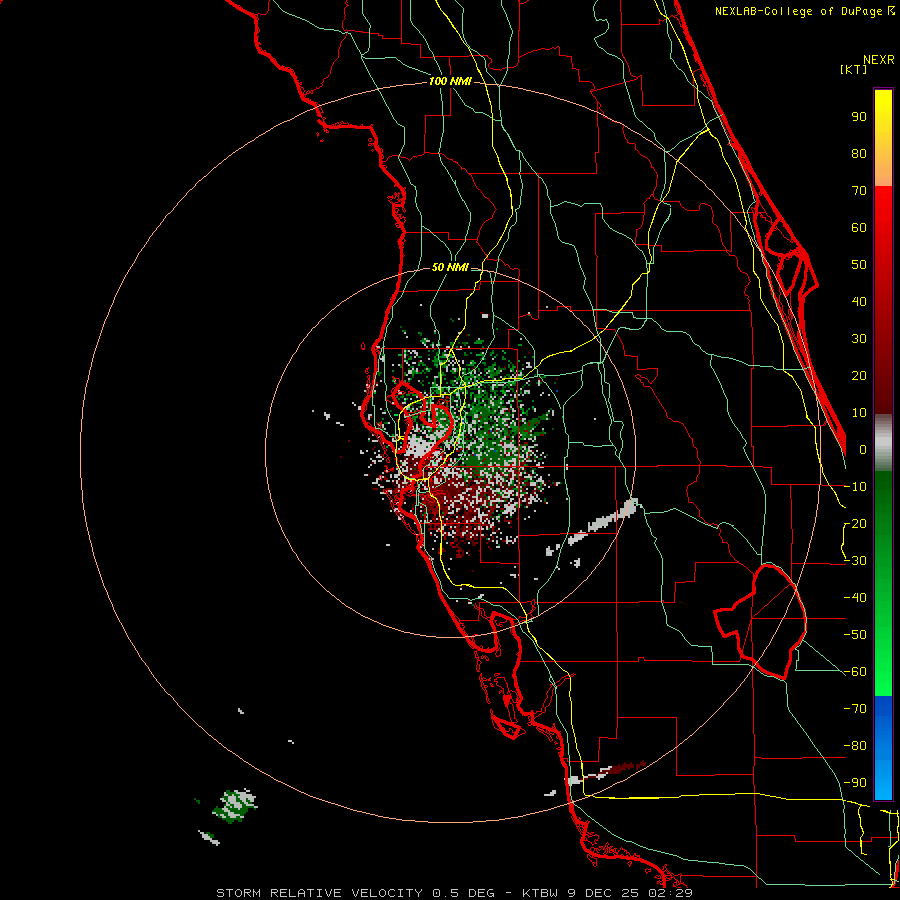Click the 50 NMI range ring label
900x900 pixels.
click(x=450, y=267)
